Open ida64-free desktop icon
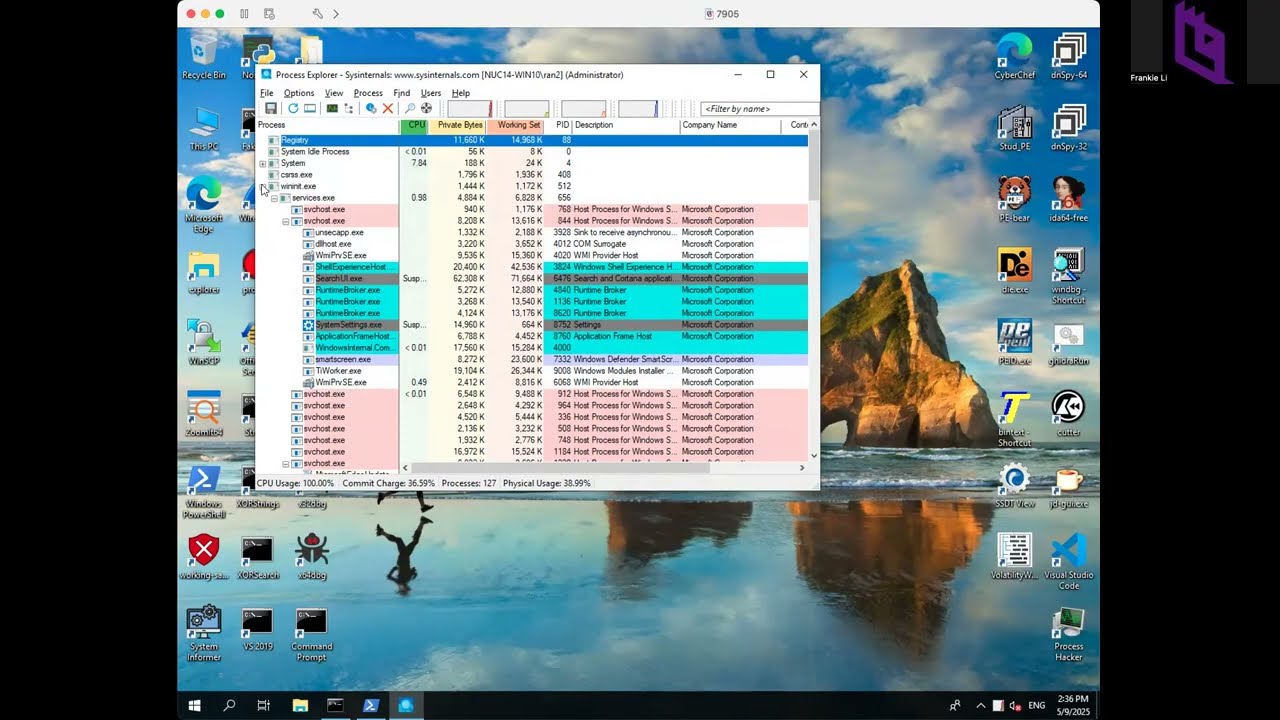Screen dimensions: 1280x720 (x=1069, y=199)
